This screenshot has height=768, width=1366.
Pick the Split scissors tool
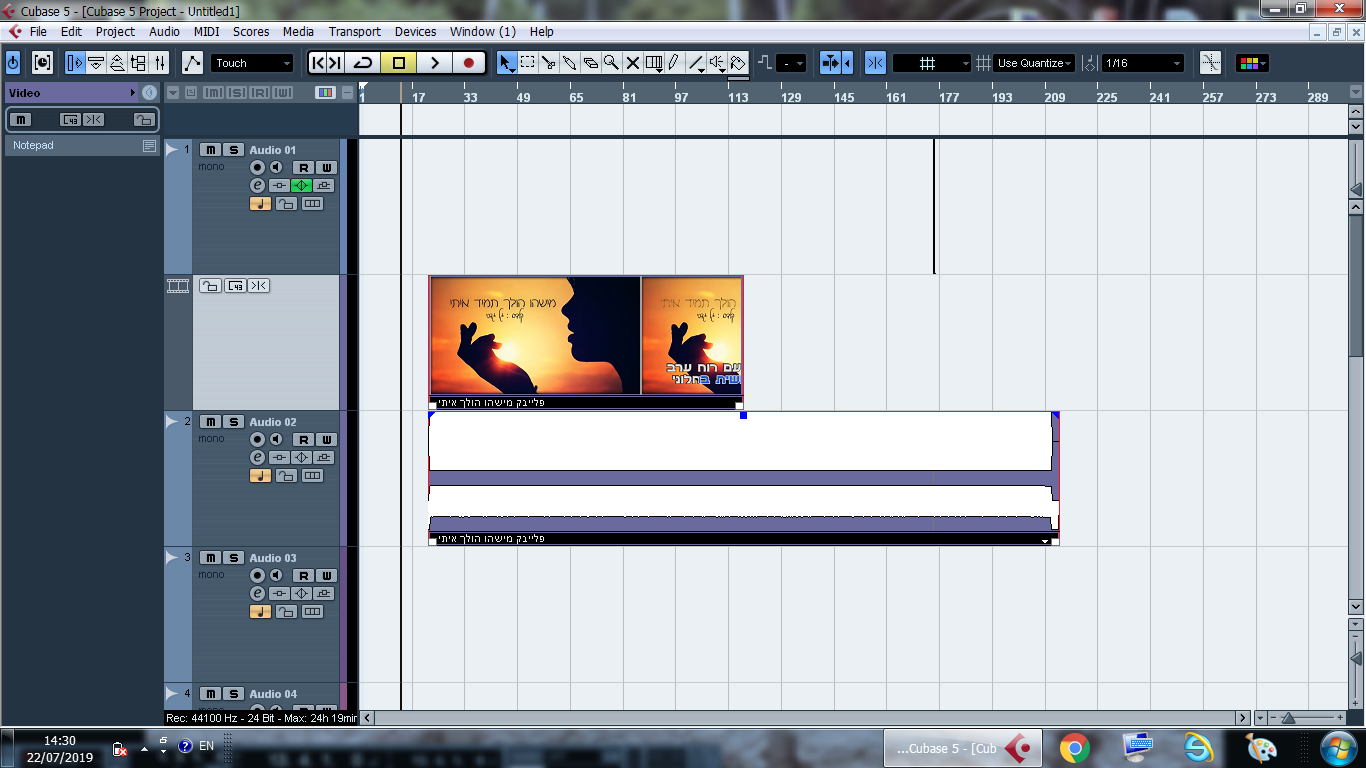[549, 63]
